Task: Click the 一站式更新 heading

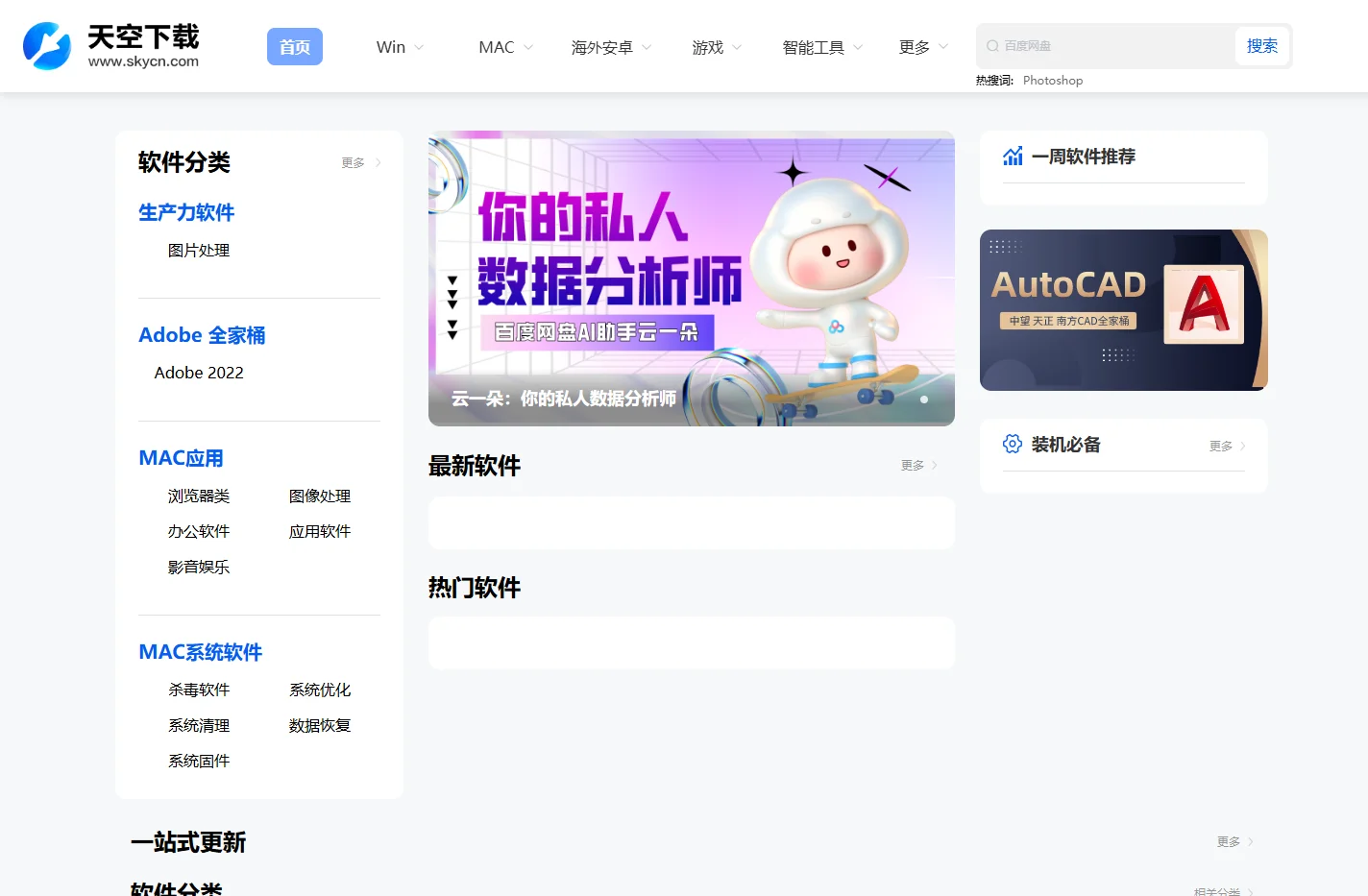Action: point(188,842)
